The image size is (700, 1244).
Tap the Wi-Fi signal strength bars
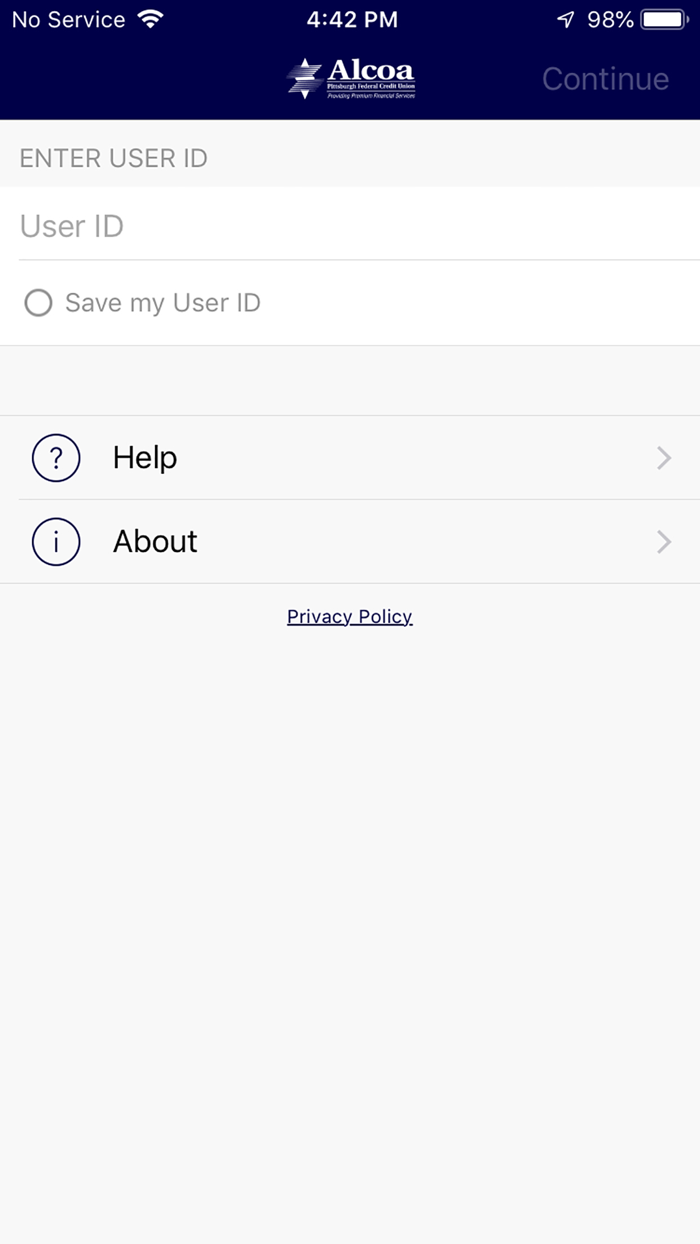(x=150, y=18)
